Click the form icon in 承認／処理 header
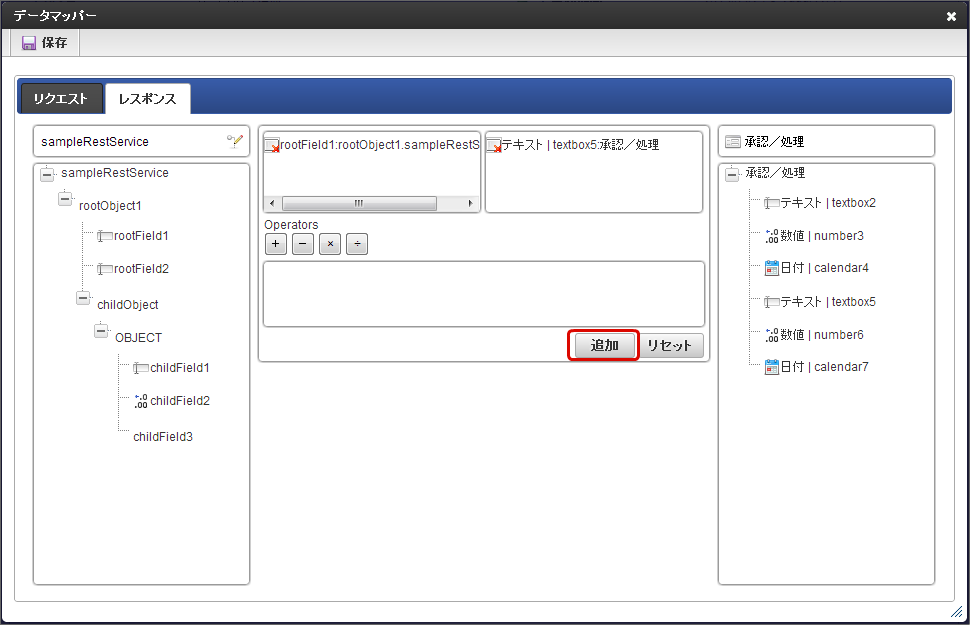This screenshot has width=970, height=625. [732, 142]
